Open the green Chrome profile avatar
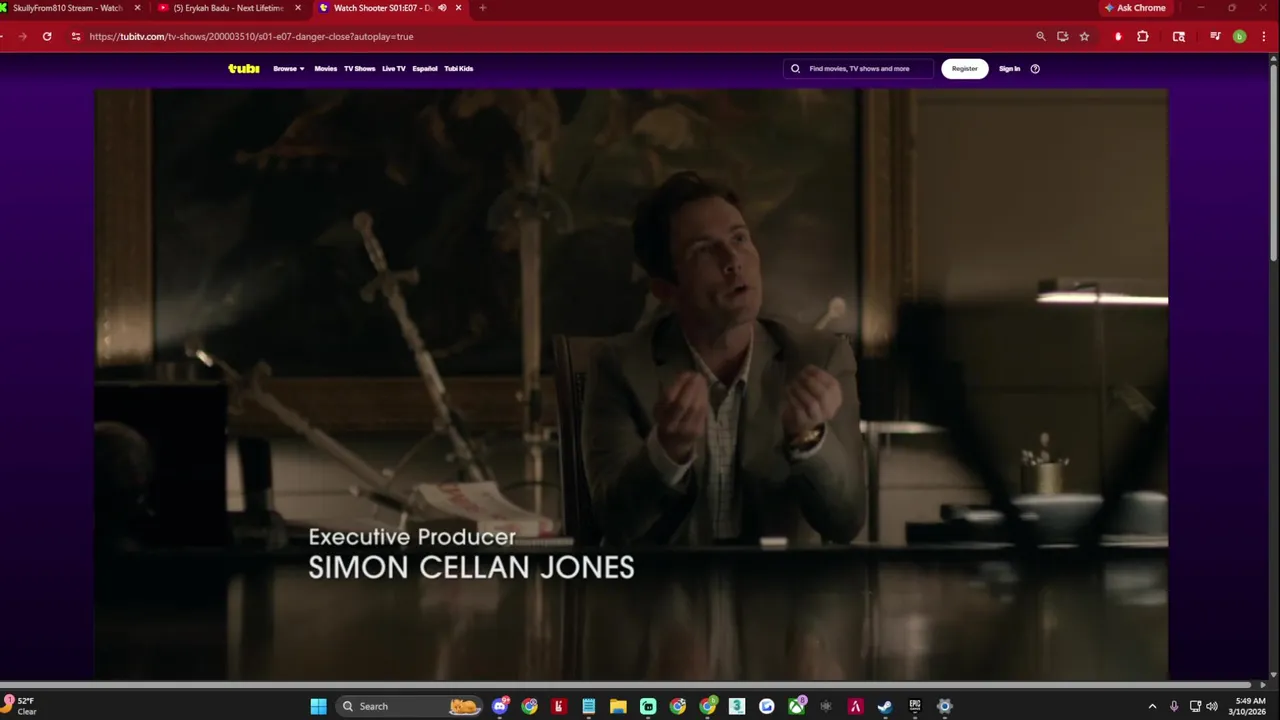Viewport: 1280px width, 720px height. click(x=1239, y=36)
